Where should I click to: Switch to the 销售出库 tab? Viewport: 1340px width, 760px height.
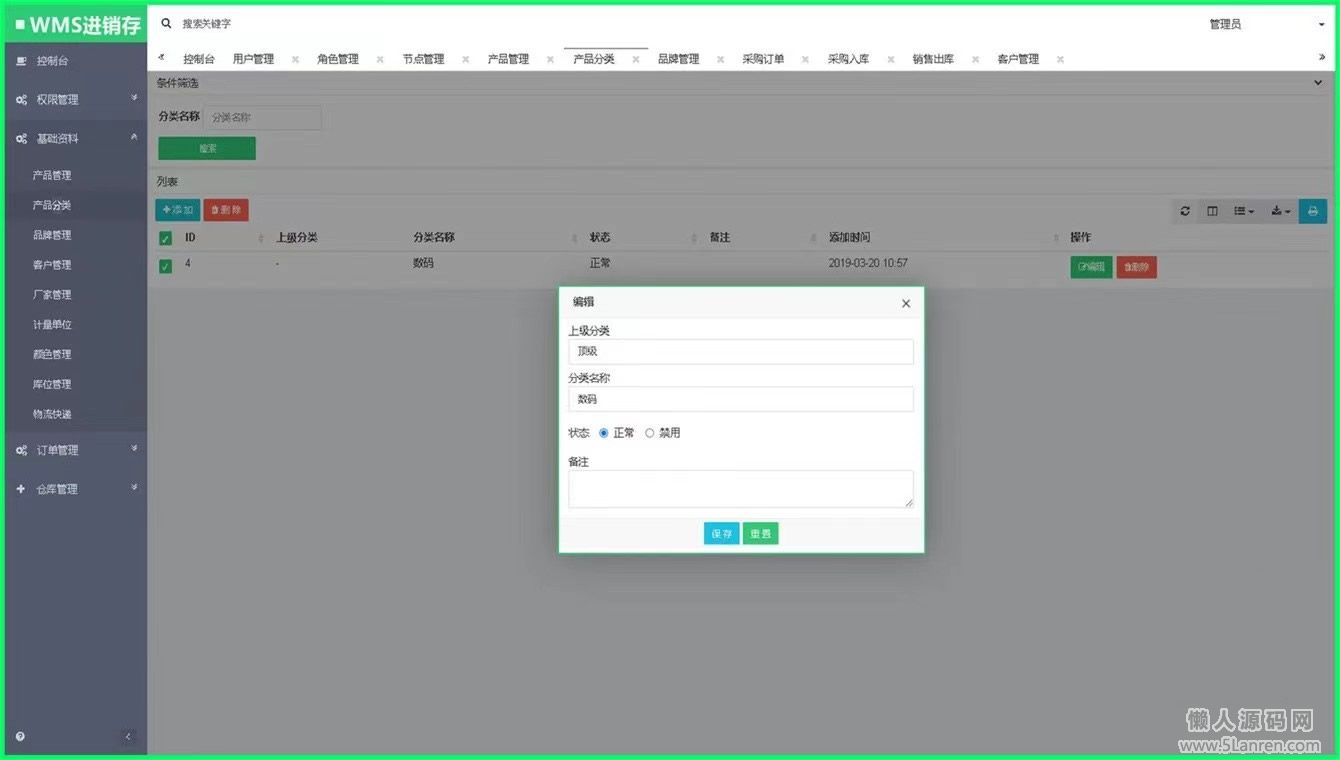[933, 59]
